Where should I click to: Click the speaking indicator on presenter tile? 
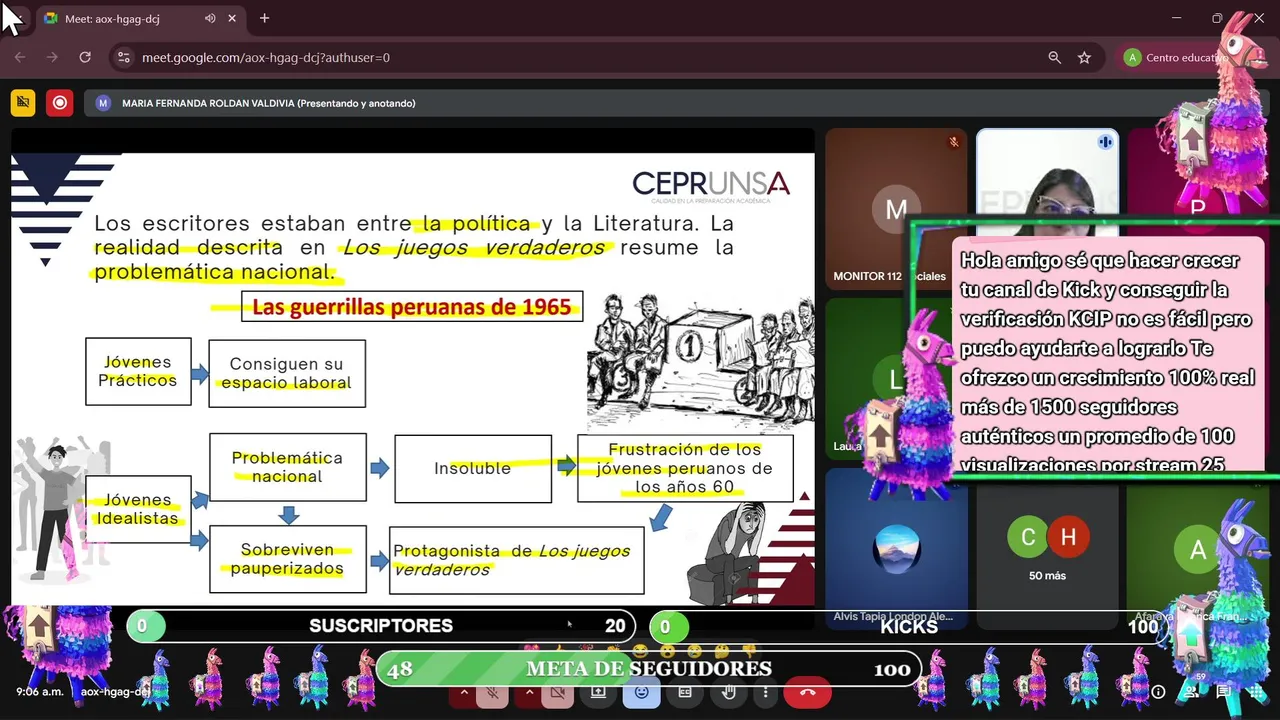tap(1105, 142)
